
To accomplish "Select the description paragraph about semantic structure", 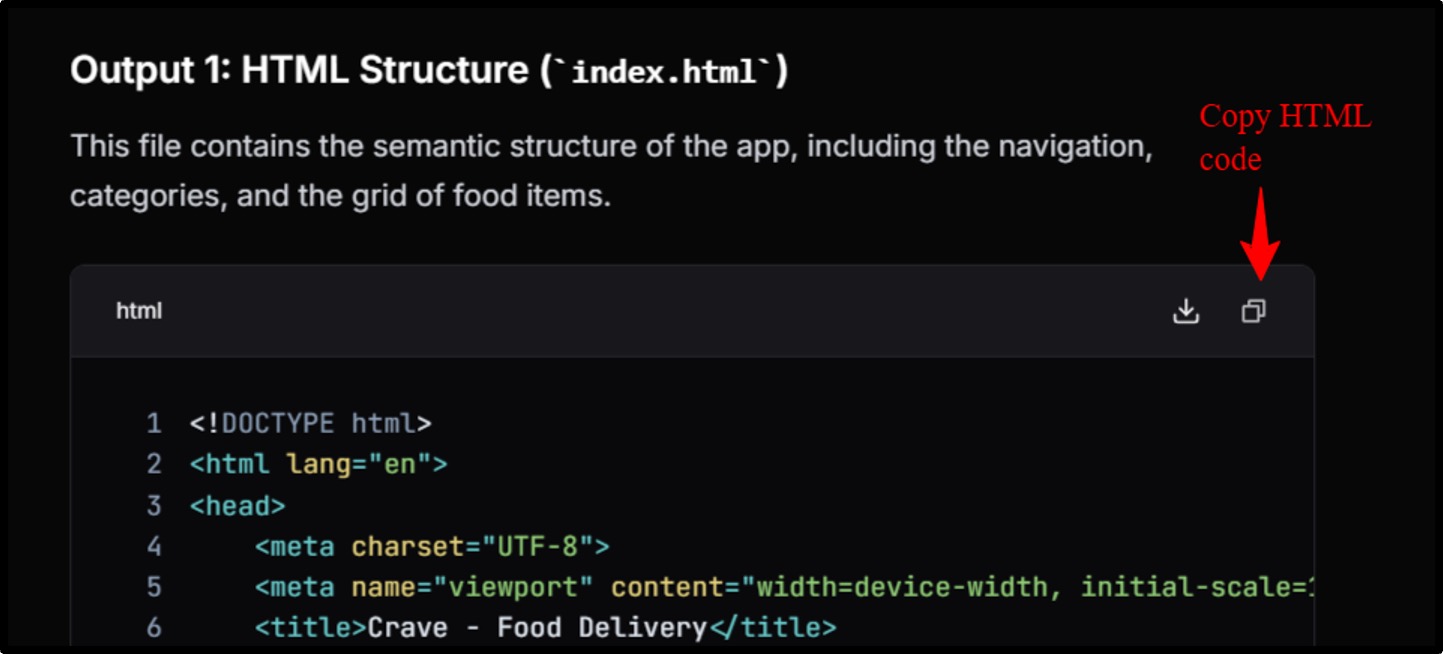I will coord(600,170).
